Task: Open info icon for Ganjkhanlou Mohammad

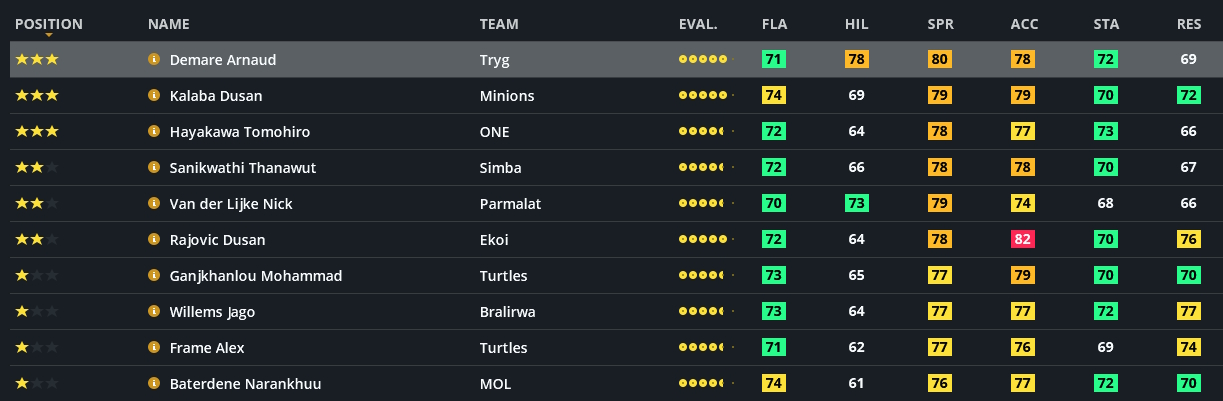Action: pyautogui.click(x=154, y=276)
